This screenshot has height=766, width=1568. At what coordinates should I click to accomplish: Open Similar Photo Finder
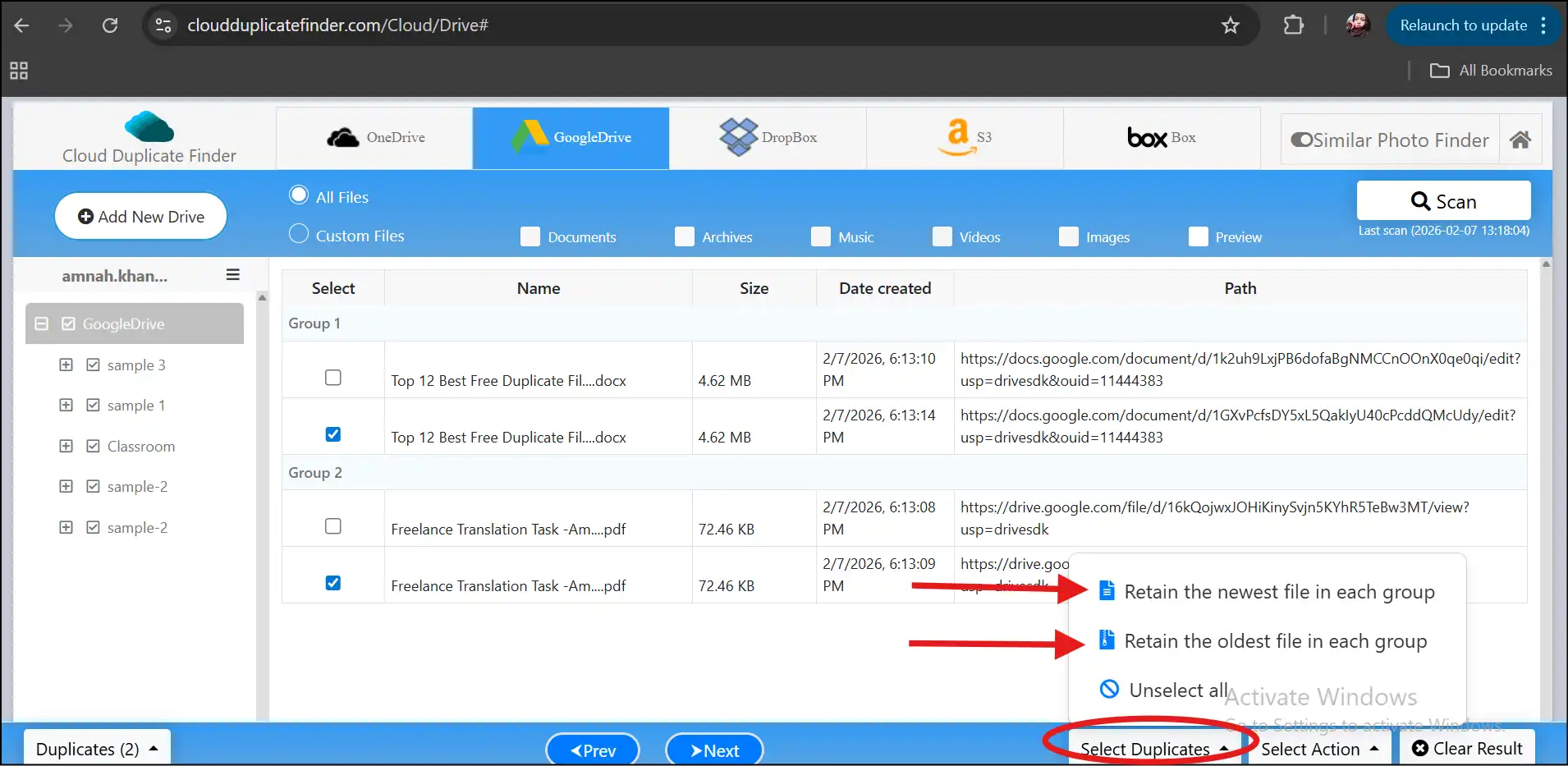pyautogui.click(x=1389, y=139)
